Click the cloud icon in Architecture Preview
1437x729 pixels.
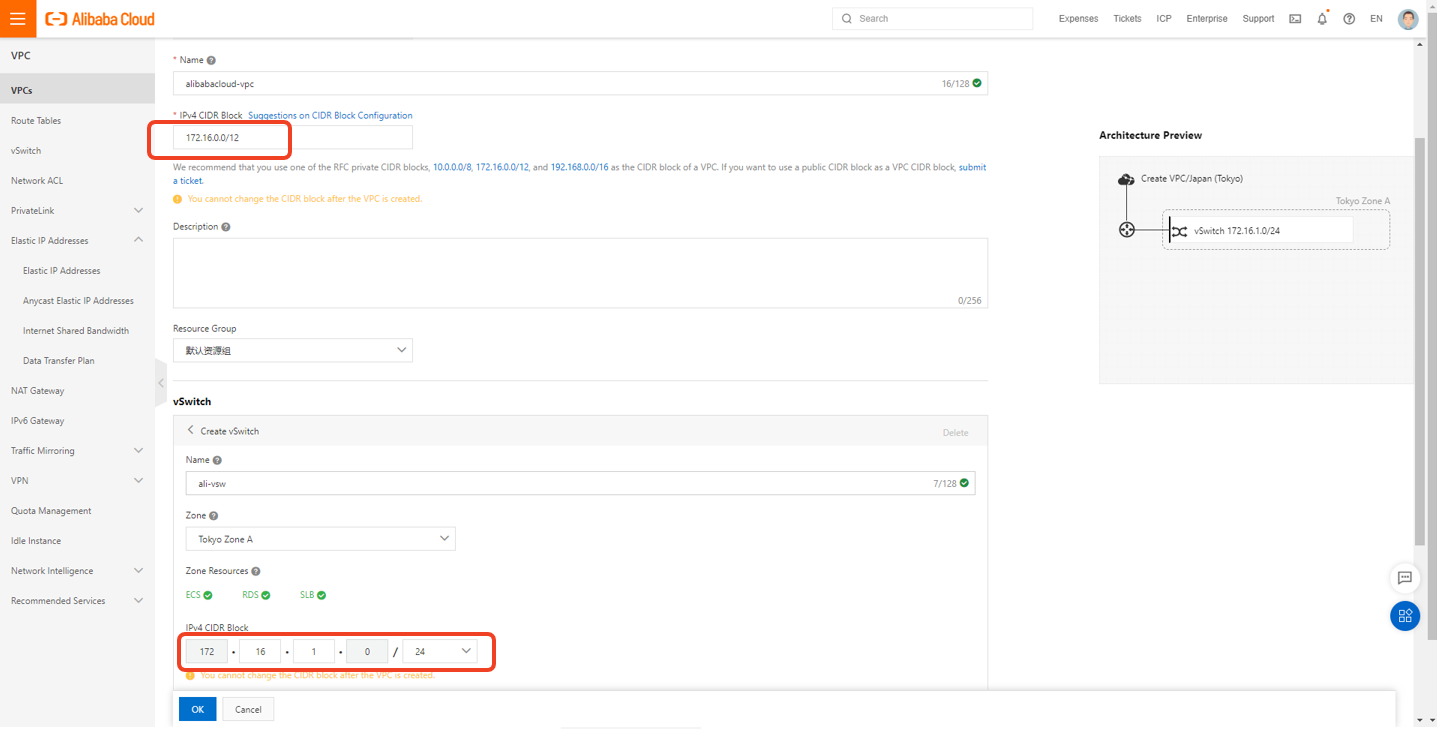point(1126,179)
